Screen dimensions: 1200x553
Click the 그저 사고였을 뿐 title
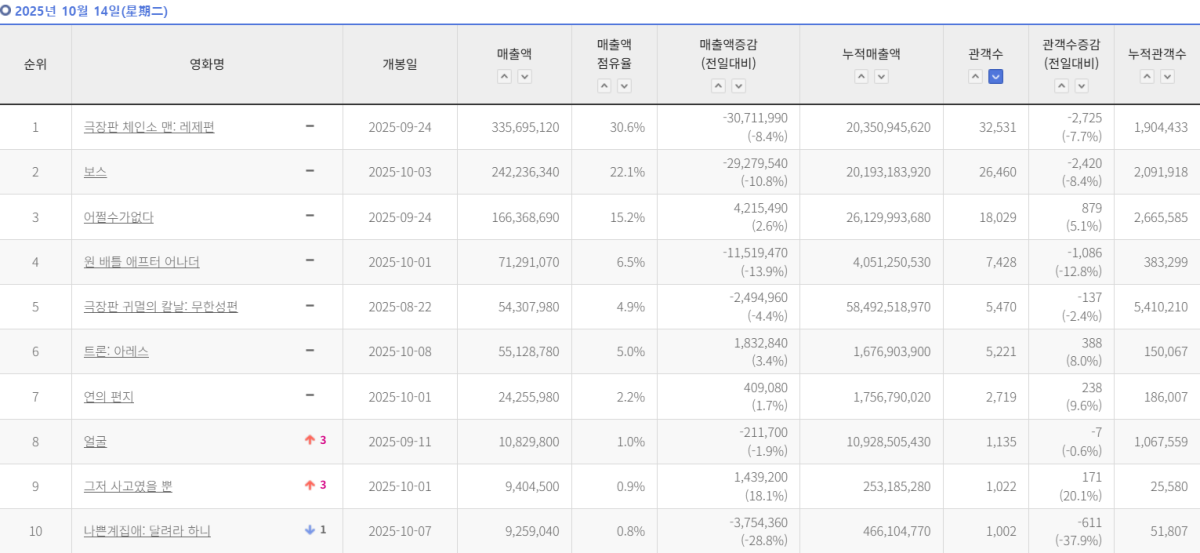(x=128, y=486)
